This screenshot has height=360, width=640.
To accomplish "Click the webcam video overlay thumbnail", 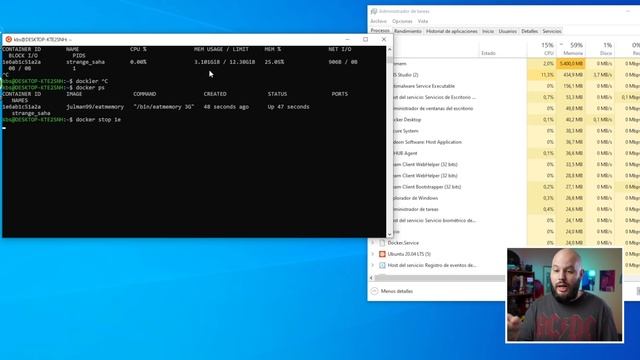I will coord(564,295).
